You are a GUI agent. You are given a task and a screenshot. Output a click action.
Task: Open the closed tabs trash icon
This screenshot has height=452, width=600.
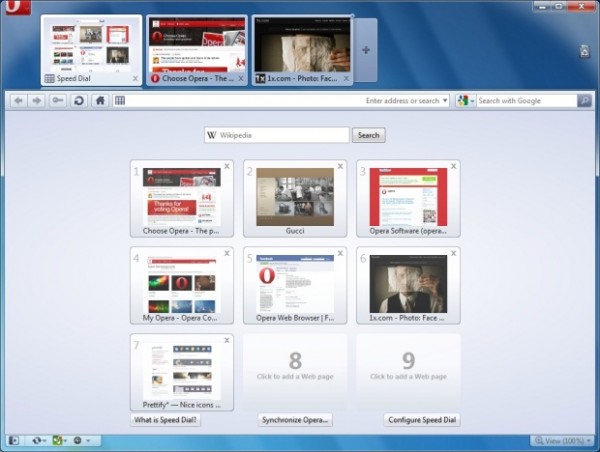tap(583, 51)
